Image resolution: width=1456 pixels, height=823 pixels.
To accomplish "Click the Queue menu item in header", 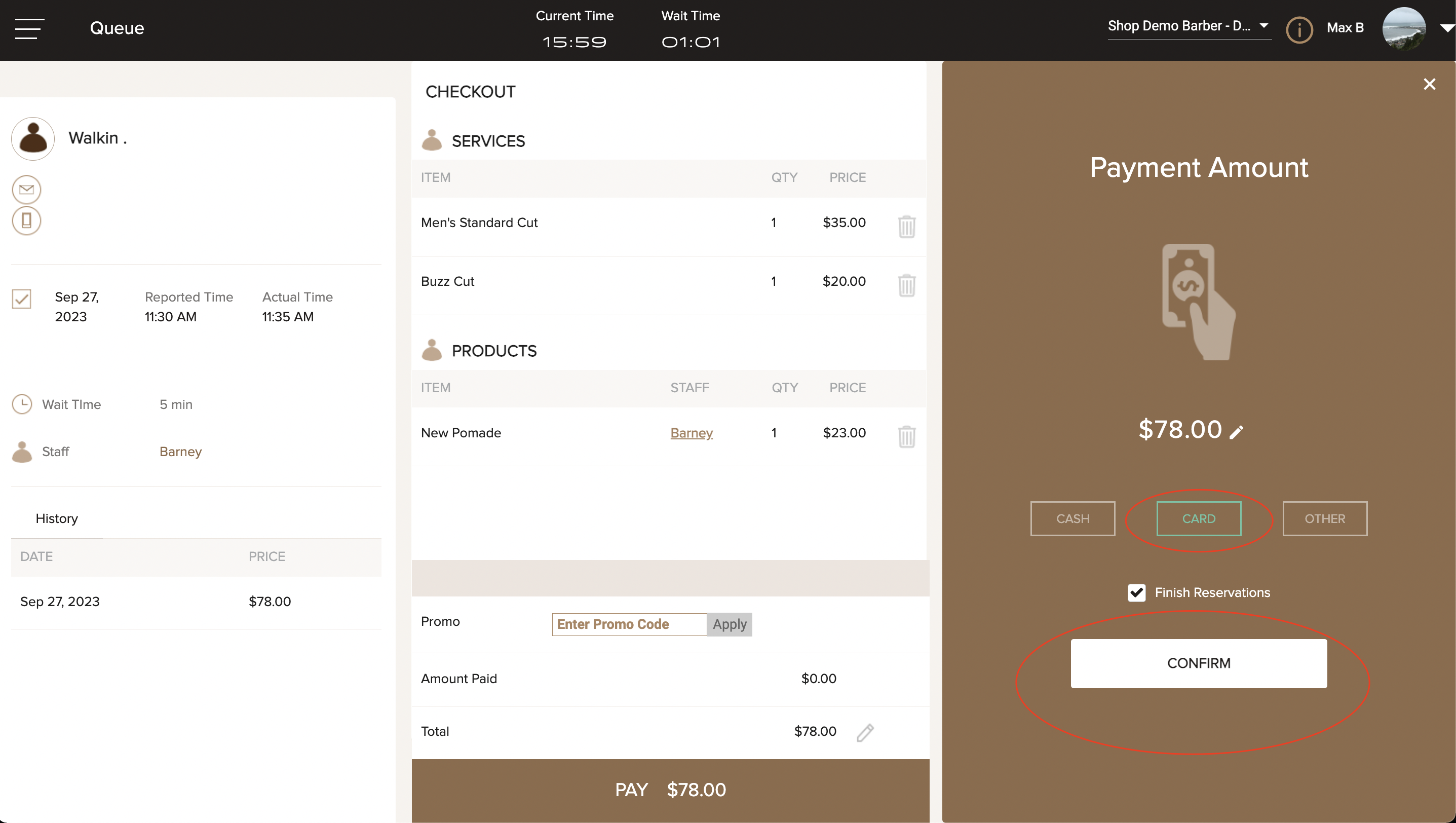I will (x=117, y=28).
